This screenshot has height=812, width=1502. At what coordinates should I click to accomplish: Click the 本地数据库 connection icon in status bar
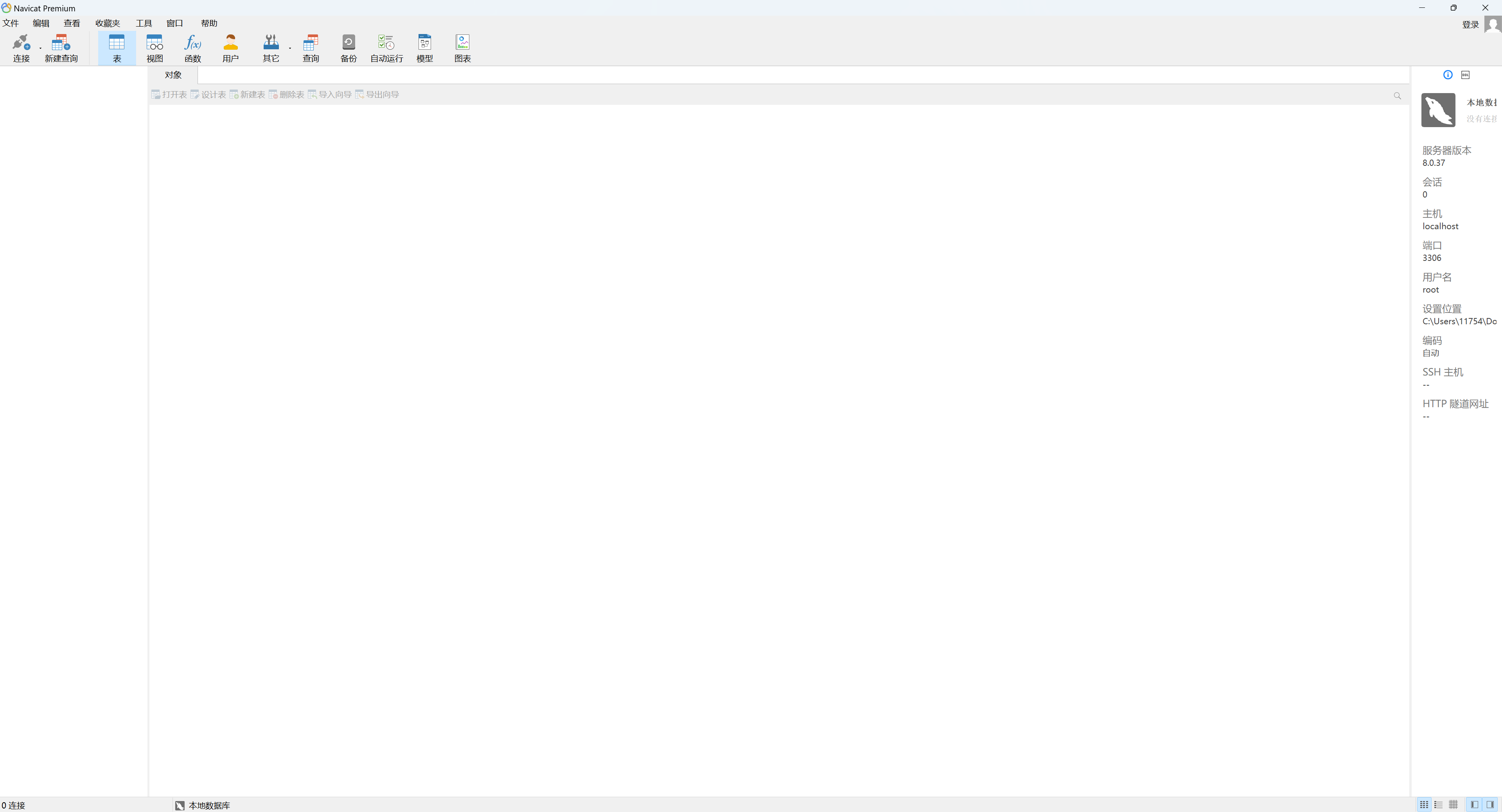pyautogui.click(x=180, y=806)
